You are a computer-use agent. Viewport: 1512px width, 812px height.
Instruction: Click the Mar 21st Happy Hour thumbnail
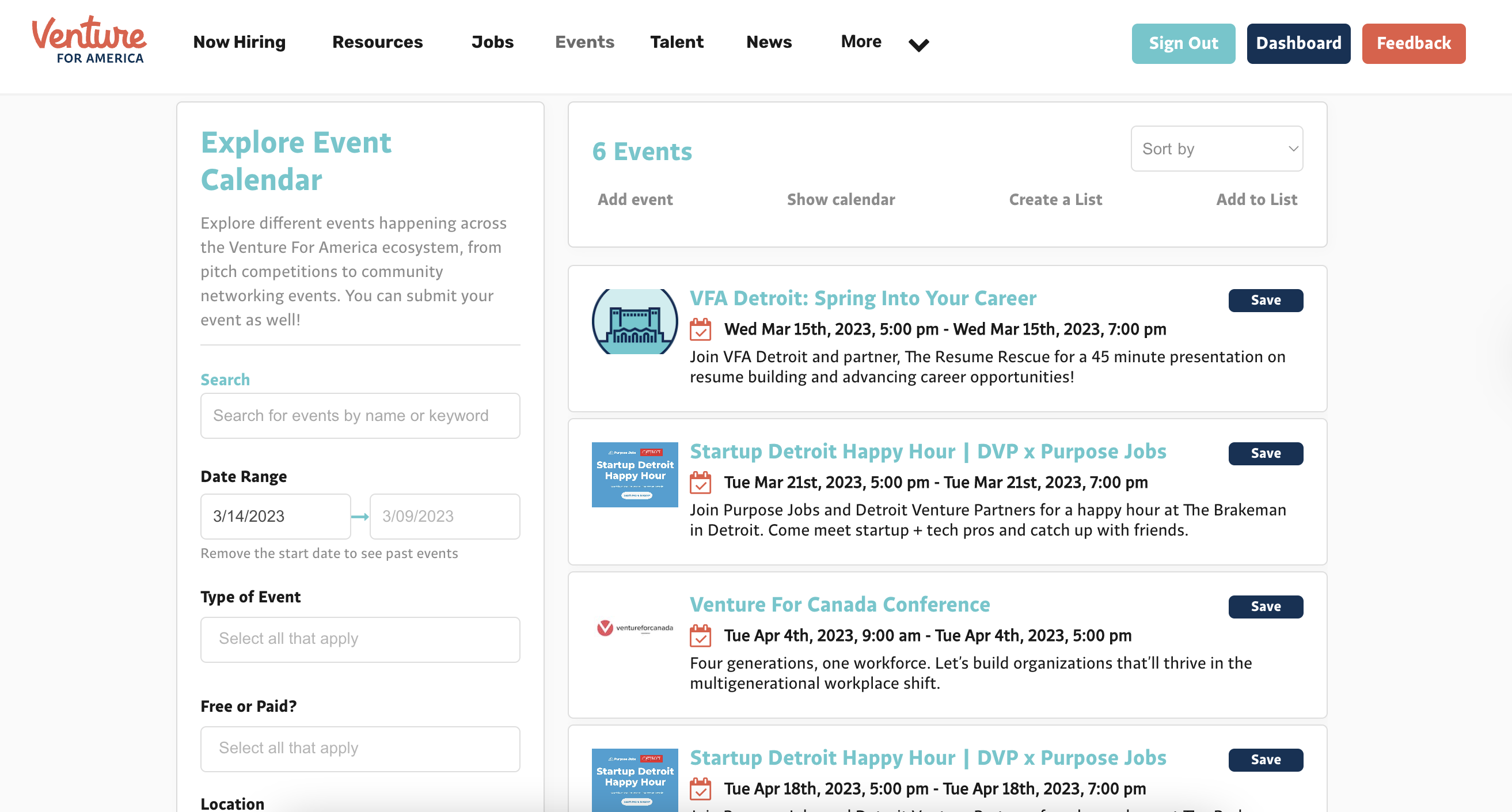(x=635, y=475)
